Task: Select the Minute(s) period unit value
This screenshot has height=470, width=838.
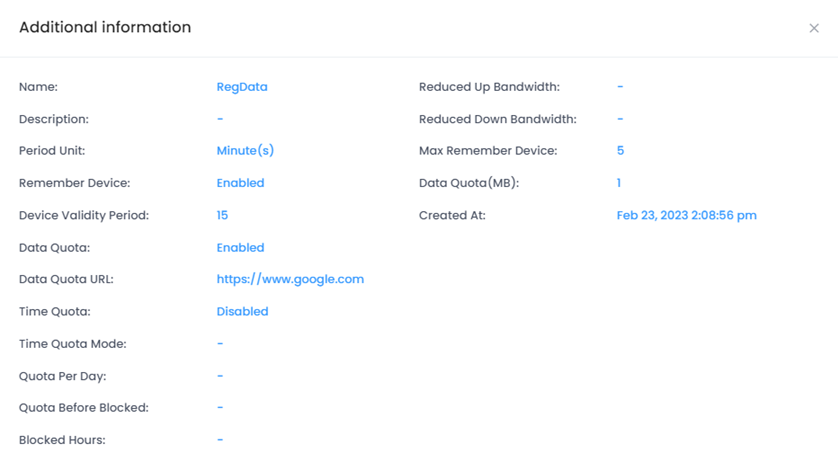Action: click(x=245, y=151)
